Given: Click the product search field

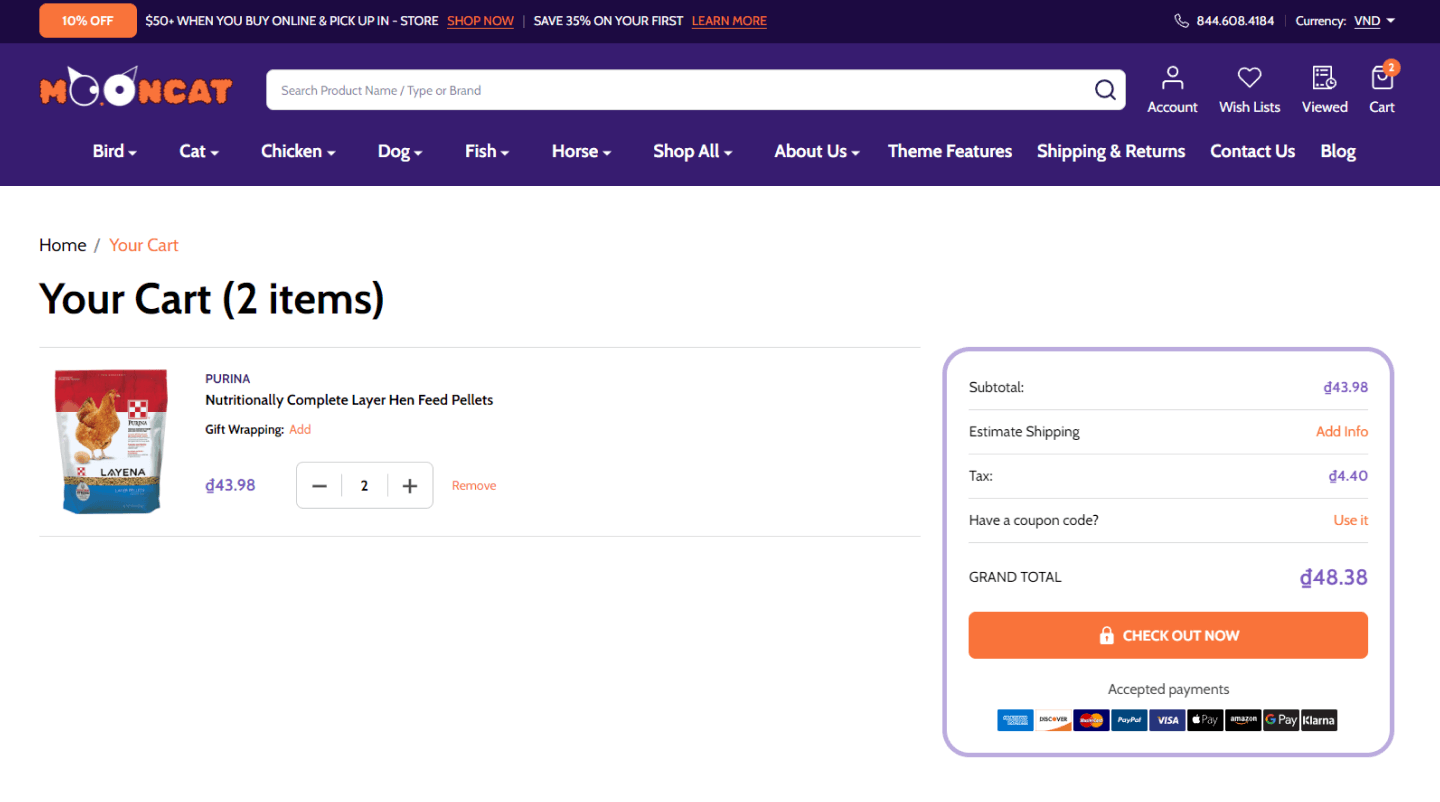Looking at the screenshot, I should [x=680, y=90].
